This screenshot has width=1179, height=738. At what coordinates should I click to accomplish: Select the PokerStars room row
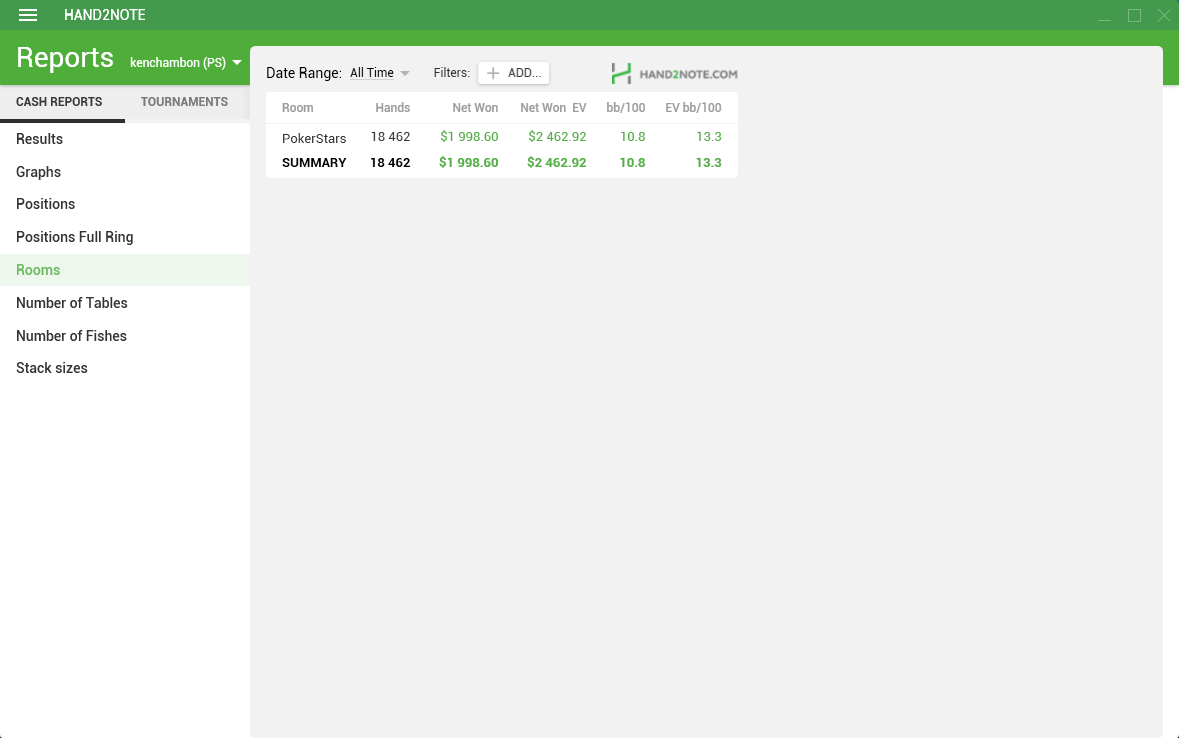coord(502,137)
